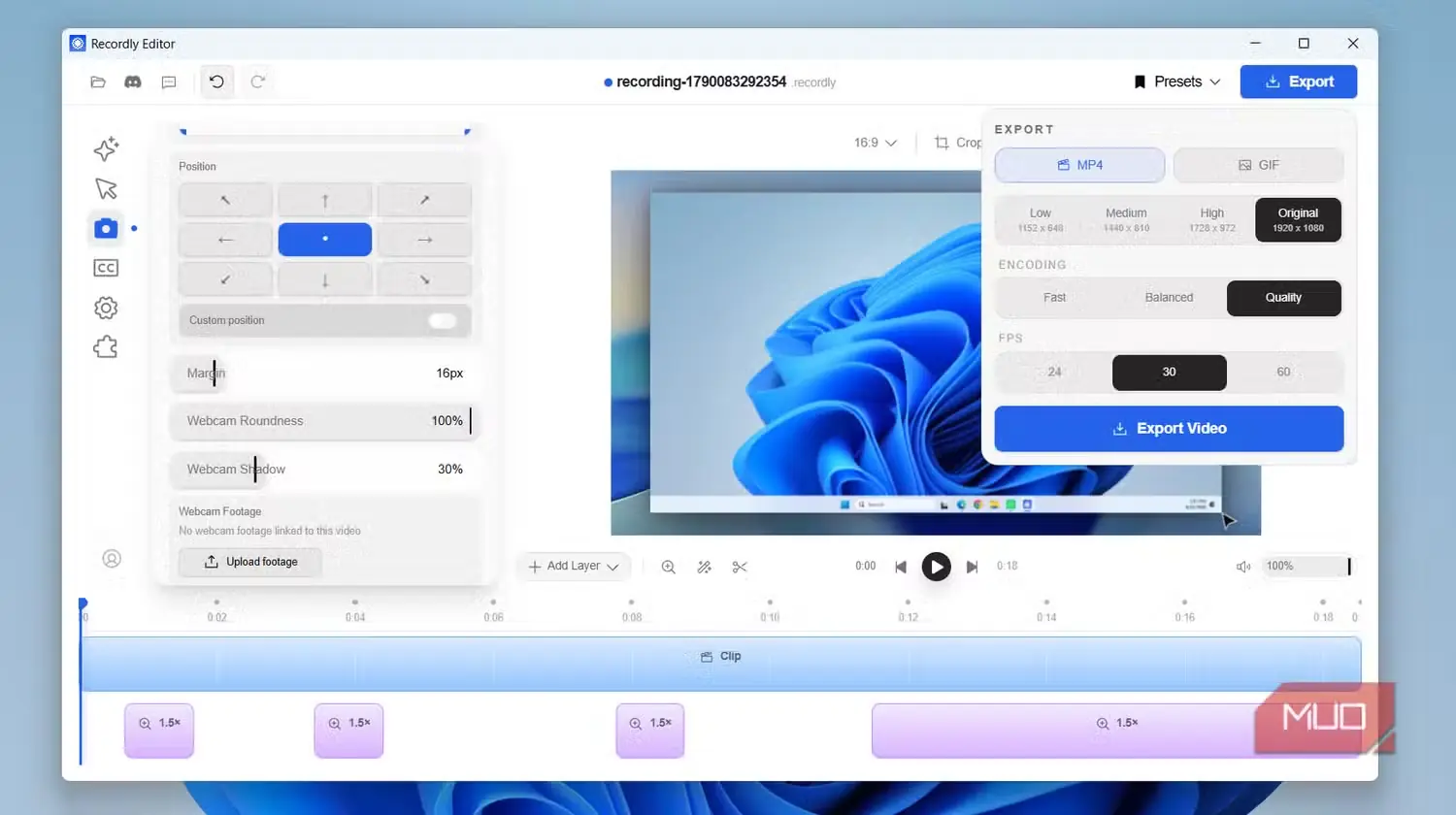The height and width of the screenshot is (815, 1456).
Task: Click Upload footage button
Action: 250,562
